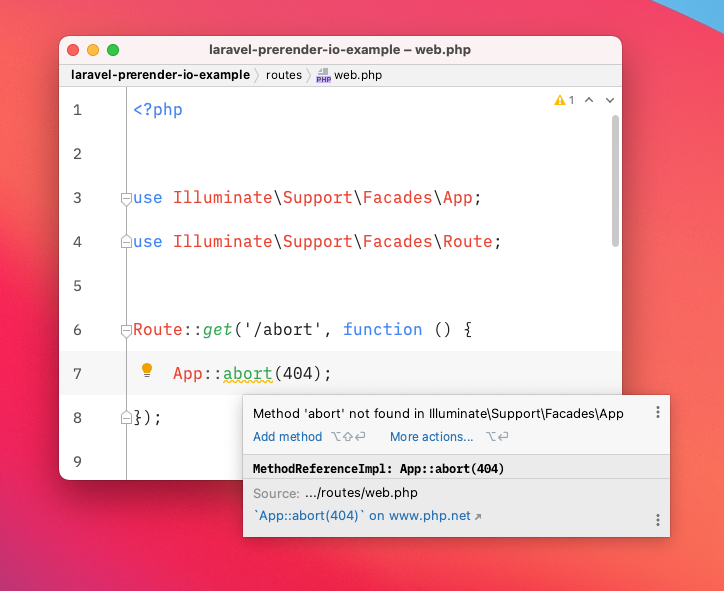This screenshot has height=591, width=724.
Task: Click line number 5 in the gutter
Action: coord(77,286)
